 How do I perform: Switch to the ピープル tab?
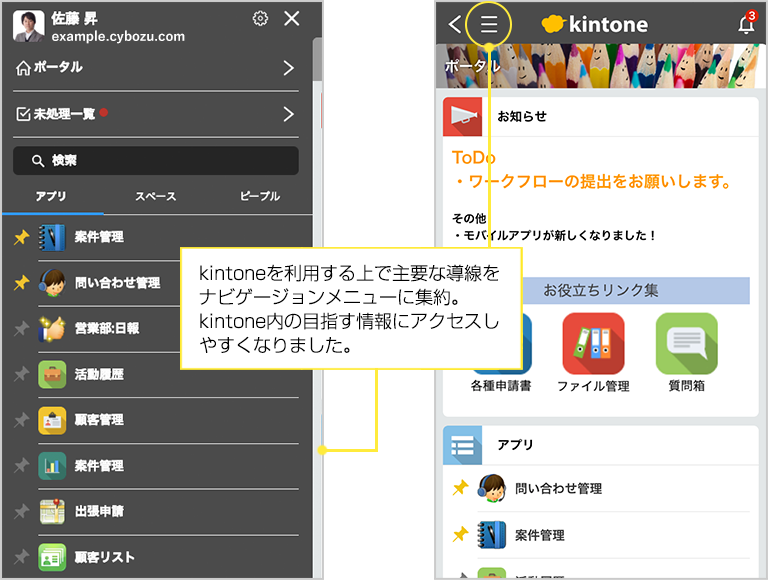(260, 196)
